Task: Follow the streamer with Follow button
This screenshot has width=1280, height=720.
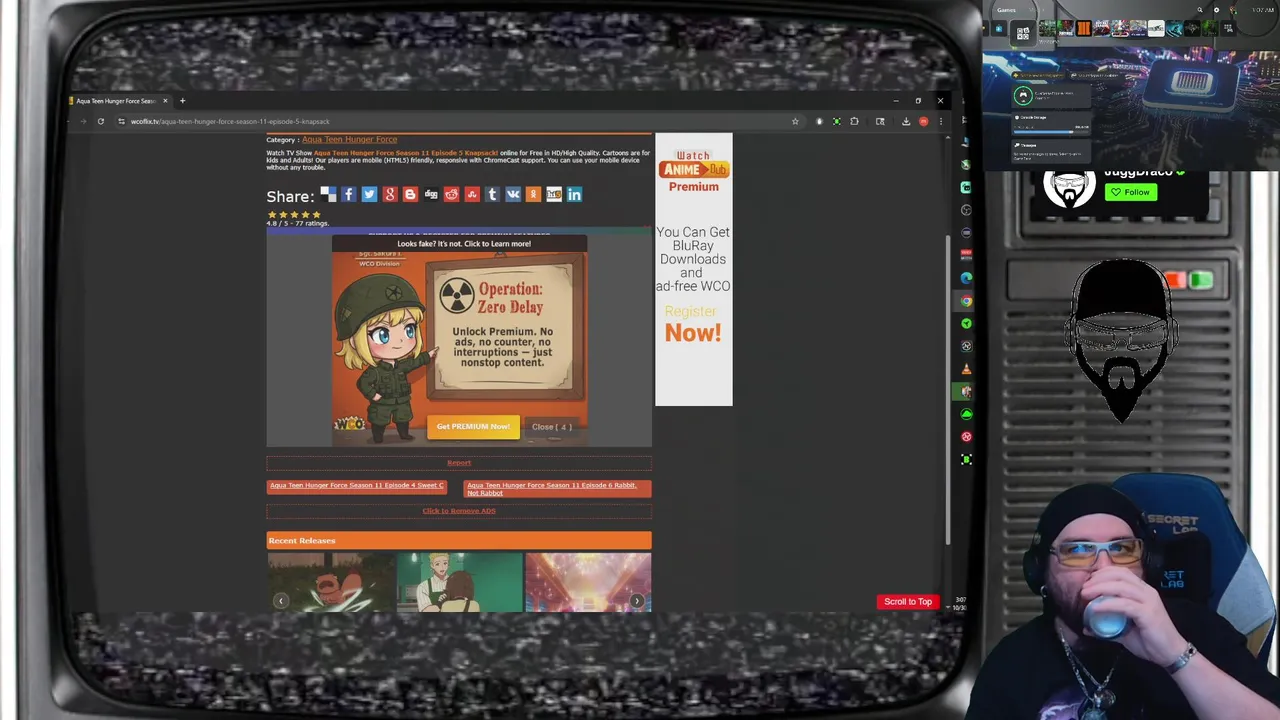Action: 1131,192
